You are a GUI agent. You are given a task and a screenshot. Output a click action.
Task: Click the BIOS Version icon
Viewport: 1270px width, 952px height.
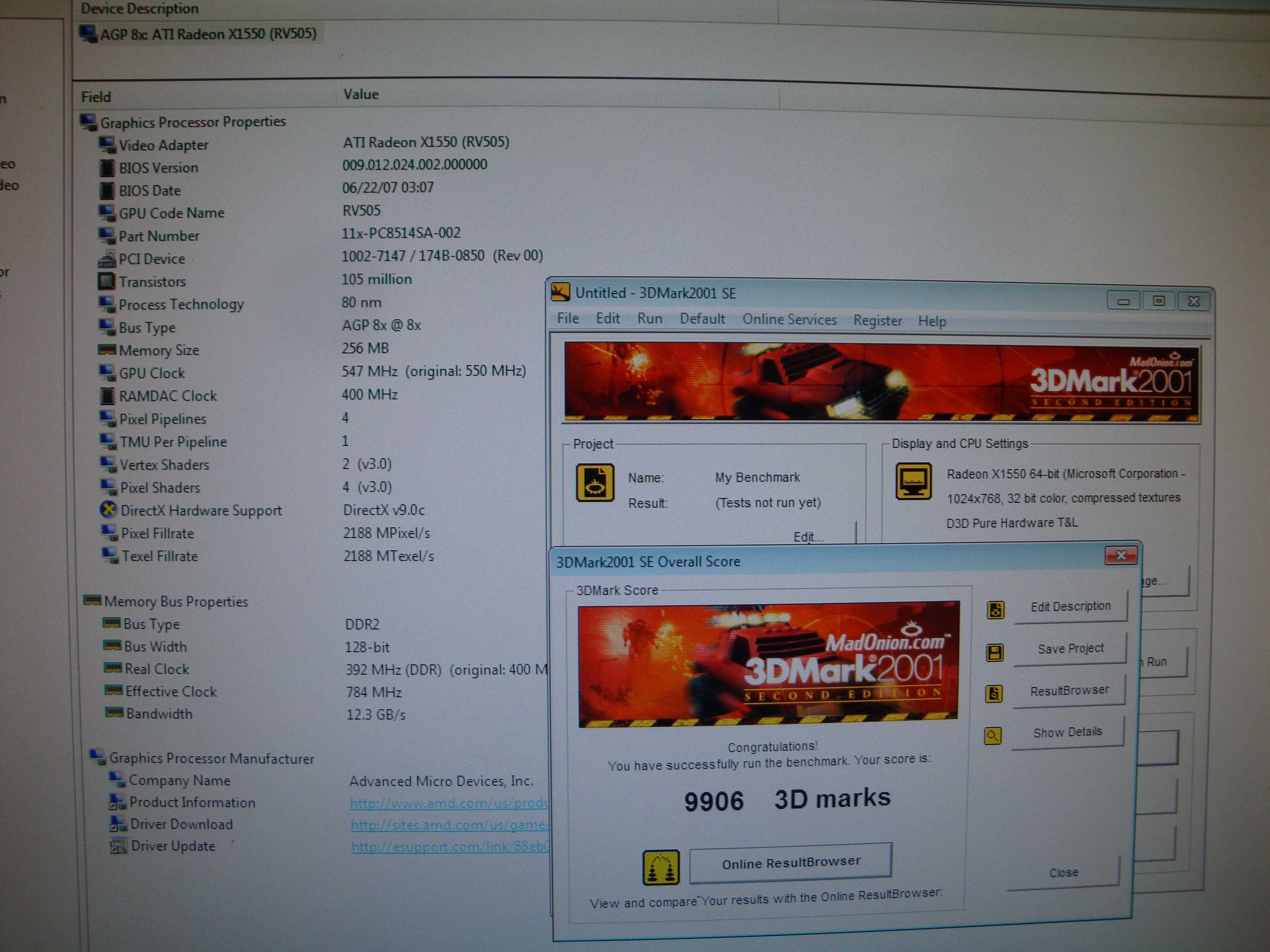click(107, 168)
